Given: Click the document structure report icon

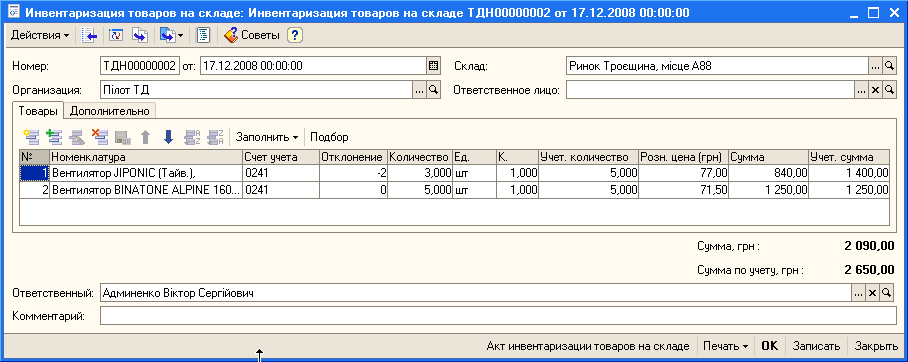Looking at the screenshot, I should pyautogui.click(x=203, y=35).
